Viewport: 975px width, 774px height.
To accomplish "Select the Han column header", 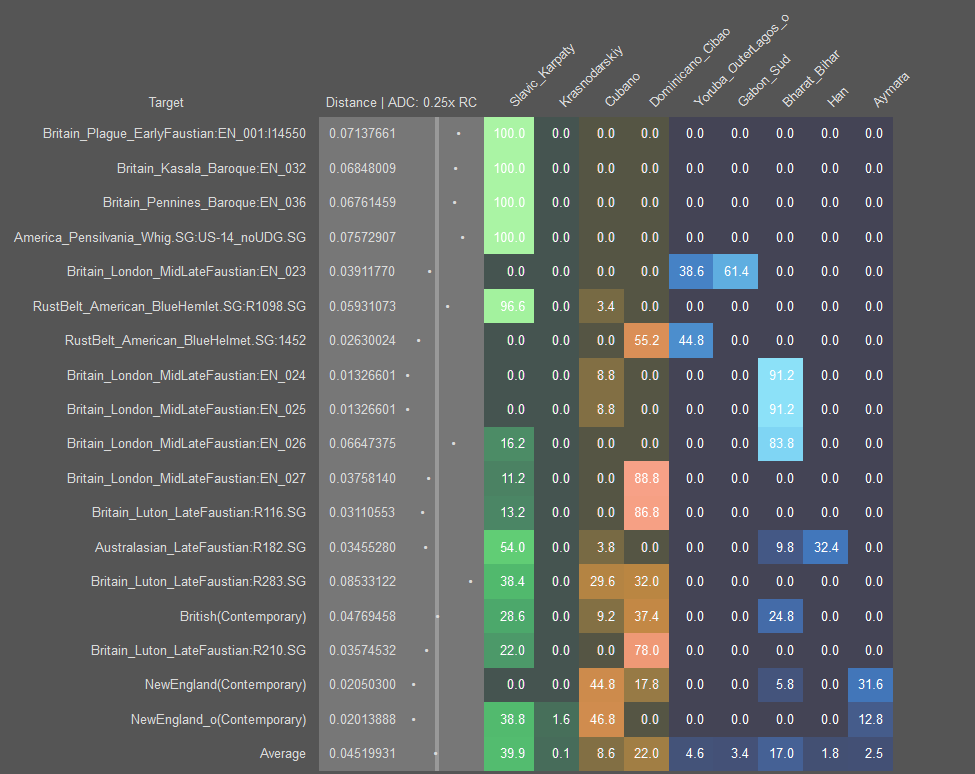I will pos(837,96).
